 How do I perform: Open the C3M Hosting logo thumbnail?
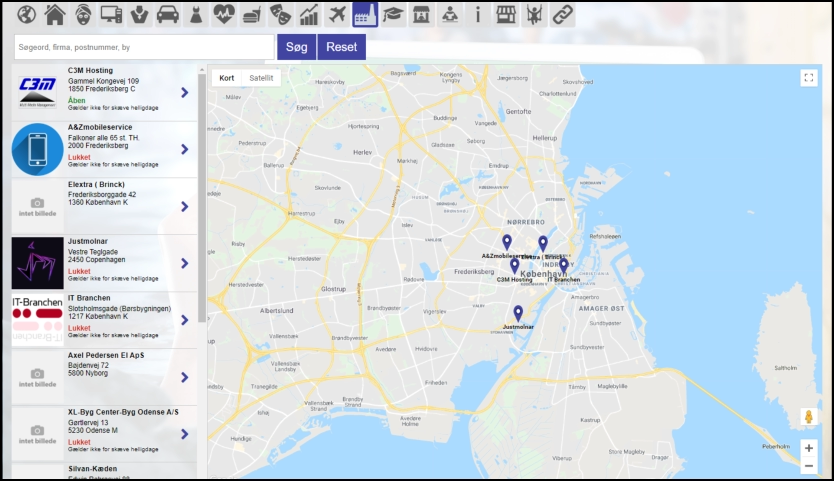[x=37, y=92]
